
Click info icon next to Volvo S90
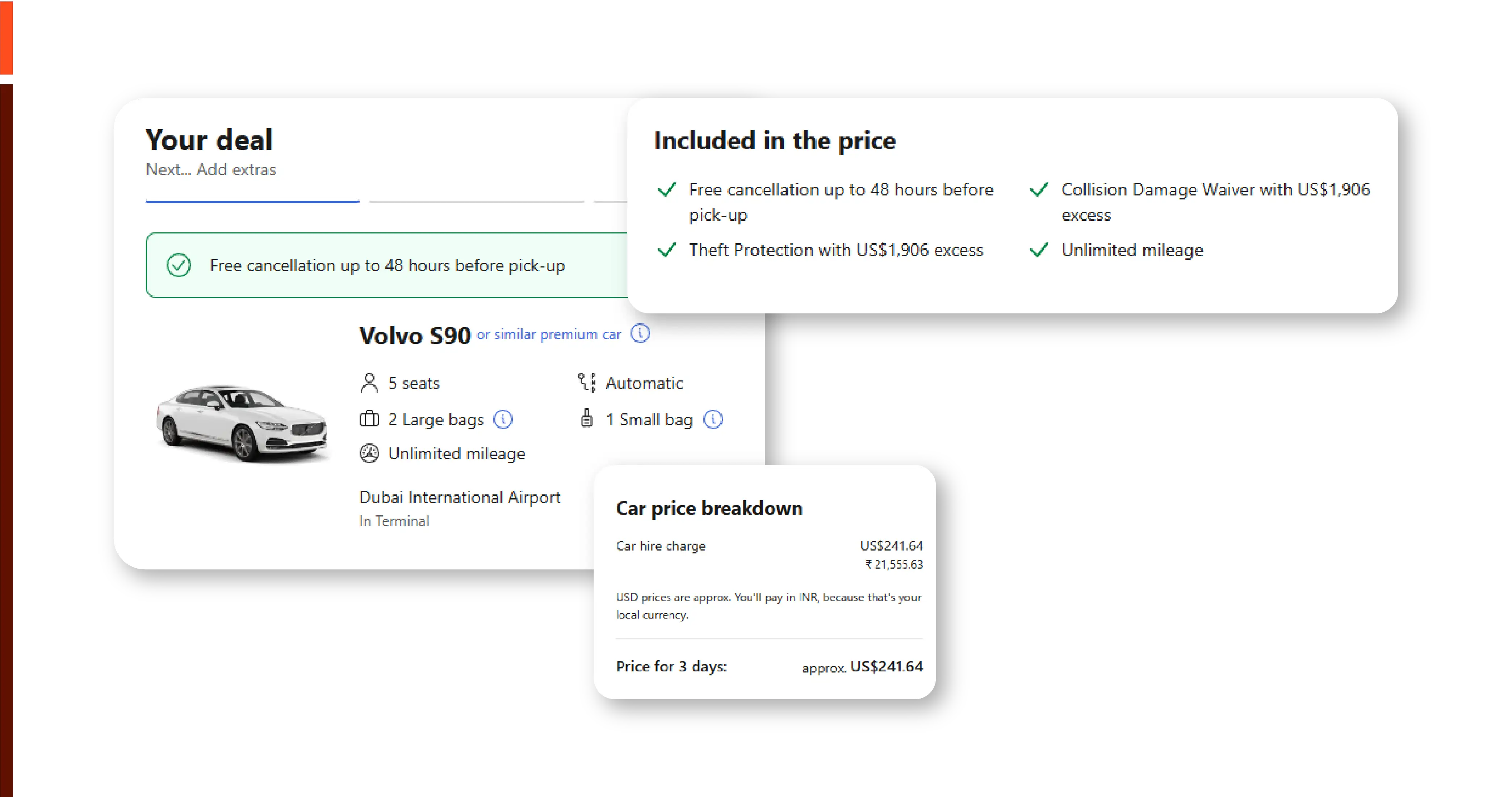(x=640, y=334)
